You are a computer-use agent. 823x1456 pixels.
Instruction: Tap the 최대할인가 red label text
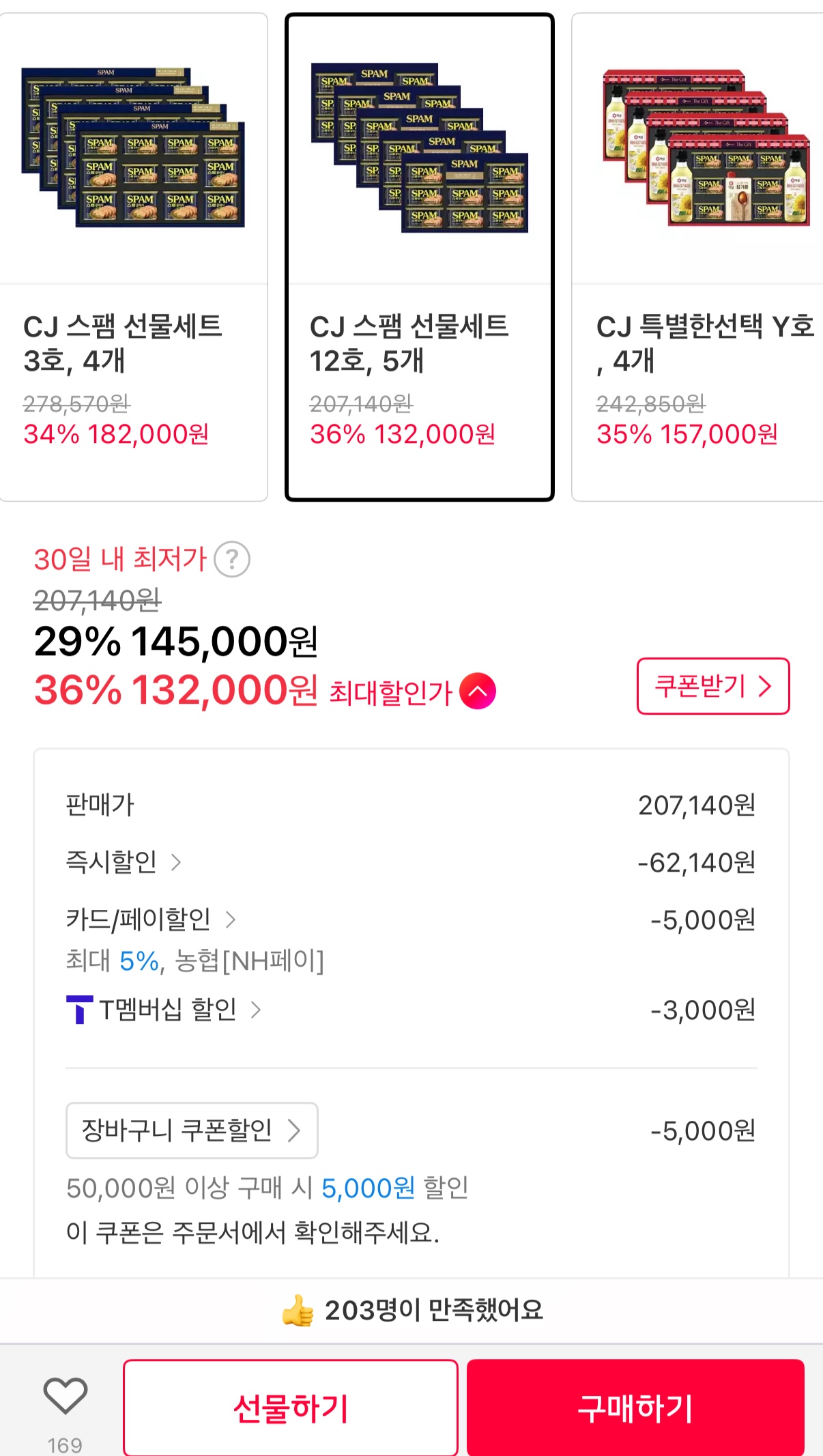tap(390, 692)
